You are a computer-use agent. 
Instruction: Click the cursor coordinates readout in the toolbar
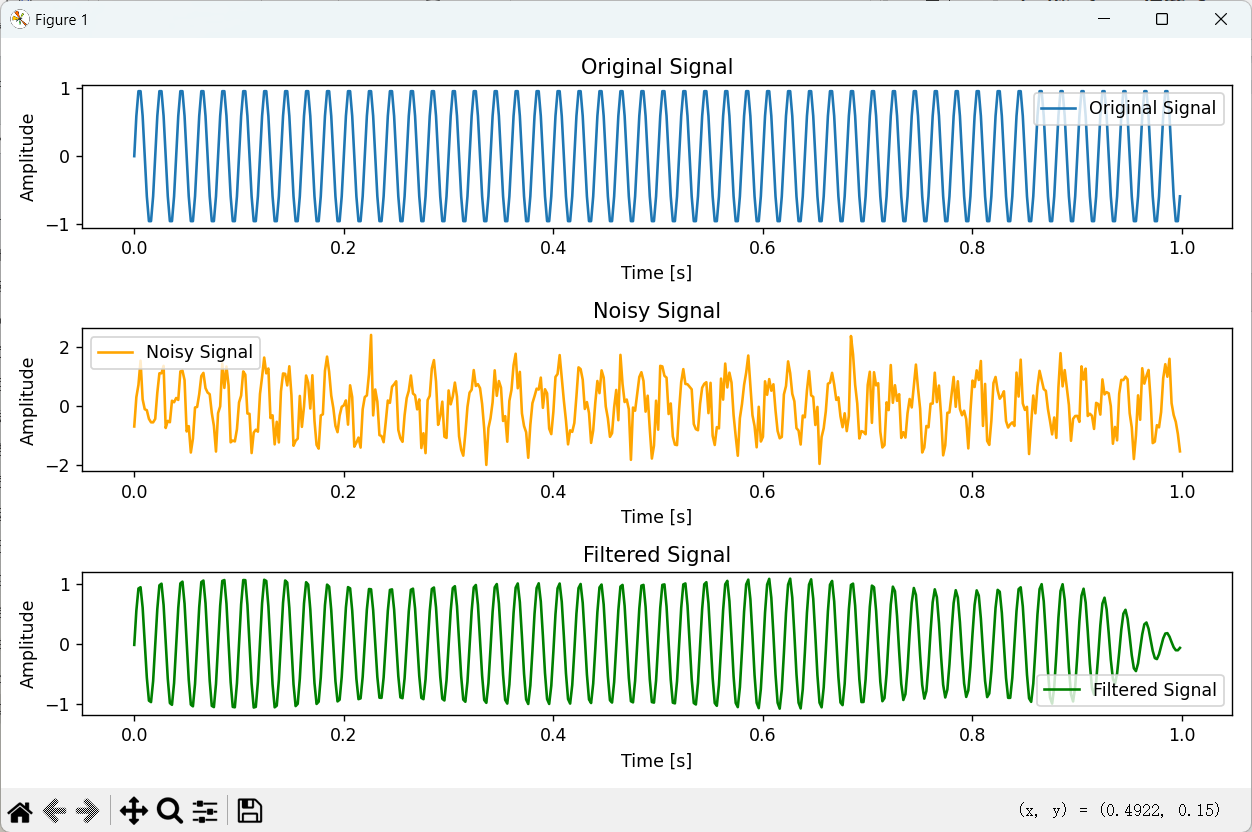(1119, 809)
